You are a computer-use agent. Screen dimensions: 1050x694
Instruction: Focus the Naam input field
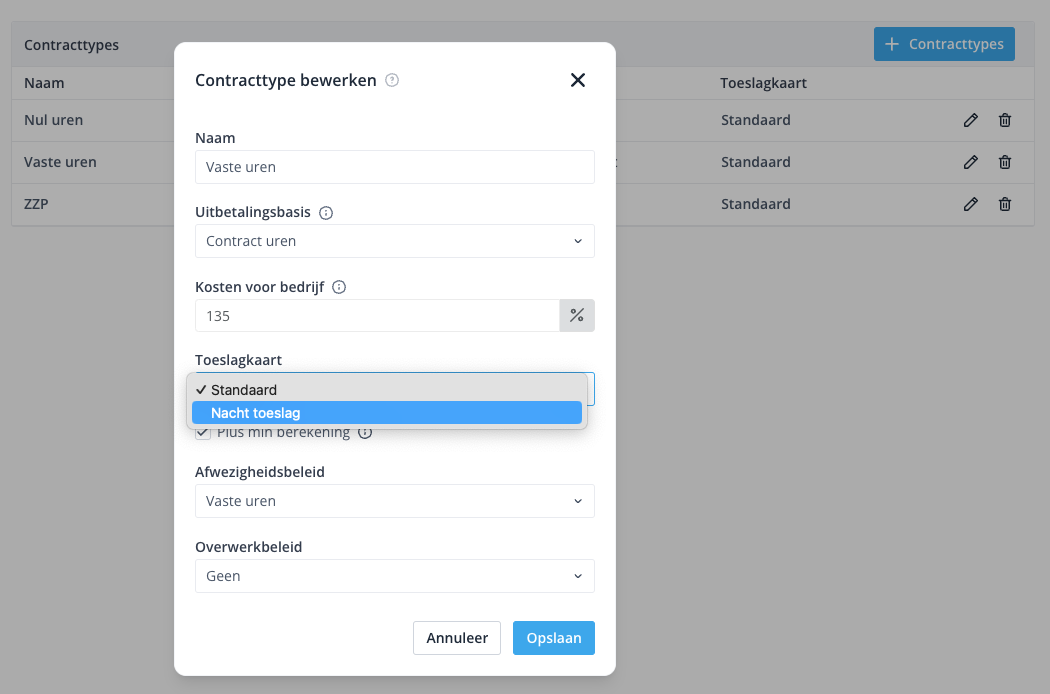(394, 167)
